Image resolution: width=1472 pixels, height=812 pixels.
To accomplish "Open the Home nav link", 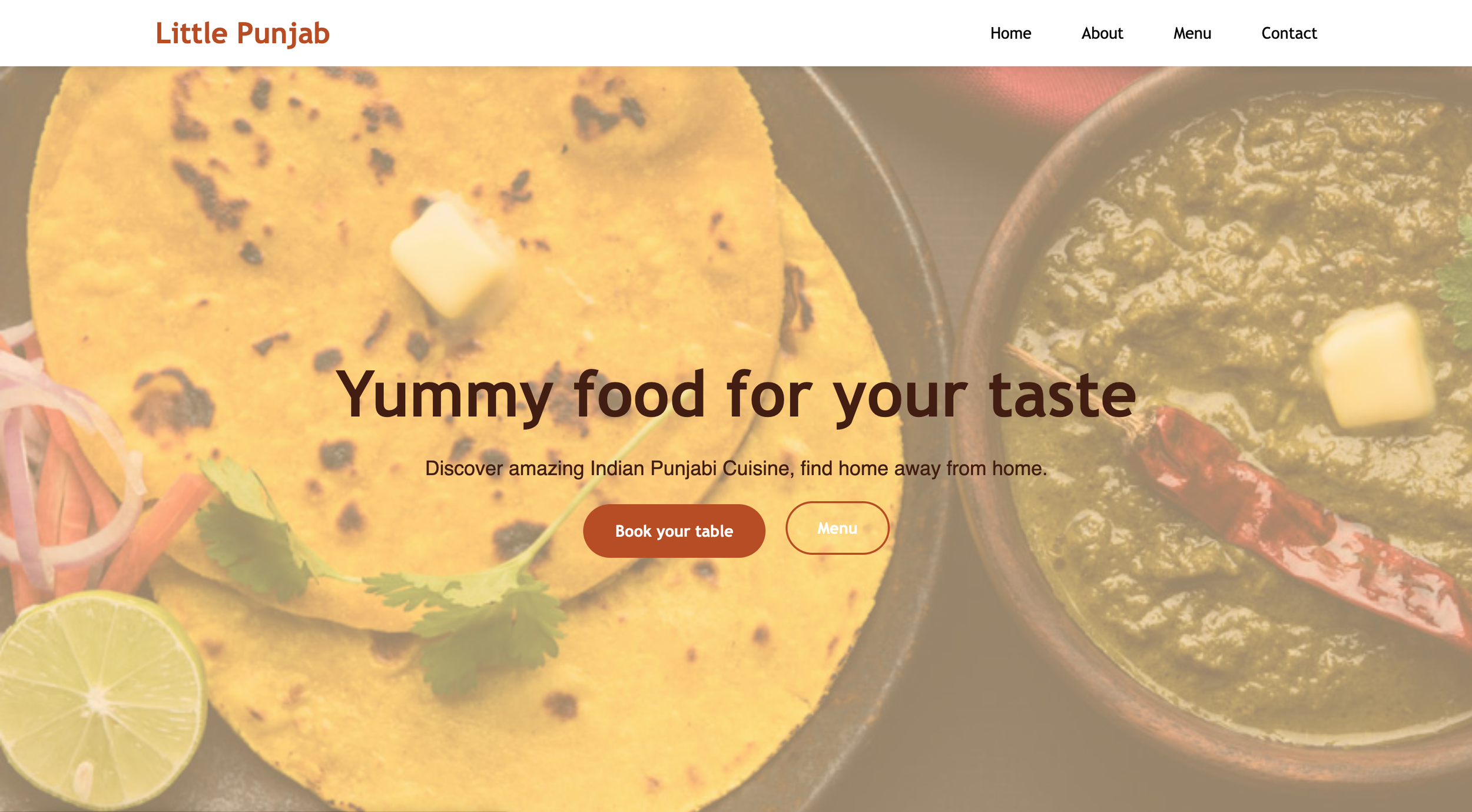I will click(1010, 33).
